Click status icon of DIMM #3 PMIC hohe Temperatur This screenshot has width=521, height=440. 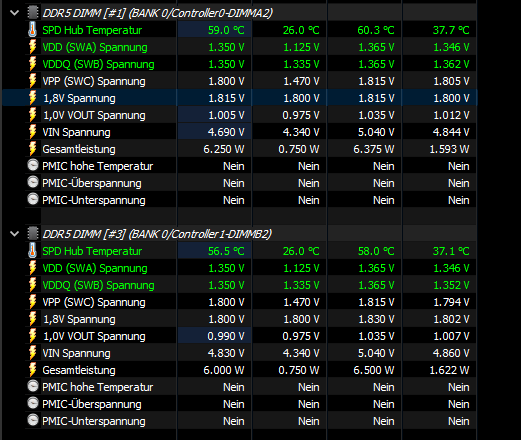(33, 386)
